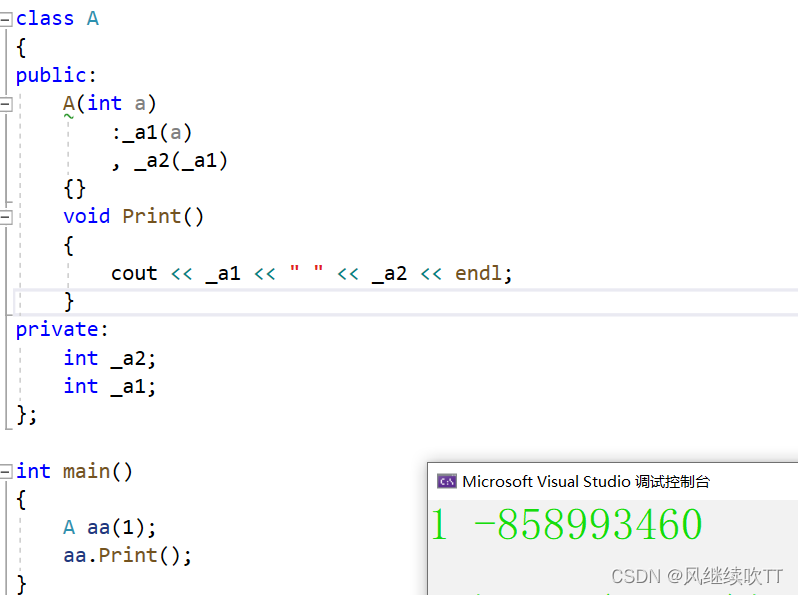This screenshot has height=595, width=798.
Task: Click the Microsoft Visual Studio debug console title
Action: [586, 481]
